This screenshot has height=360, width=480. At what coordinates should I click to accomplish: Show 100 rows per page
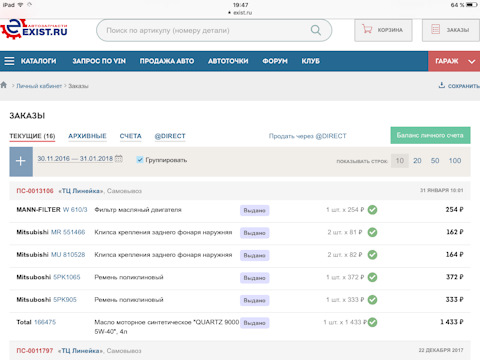click(x=455, y=161)
